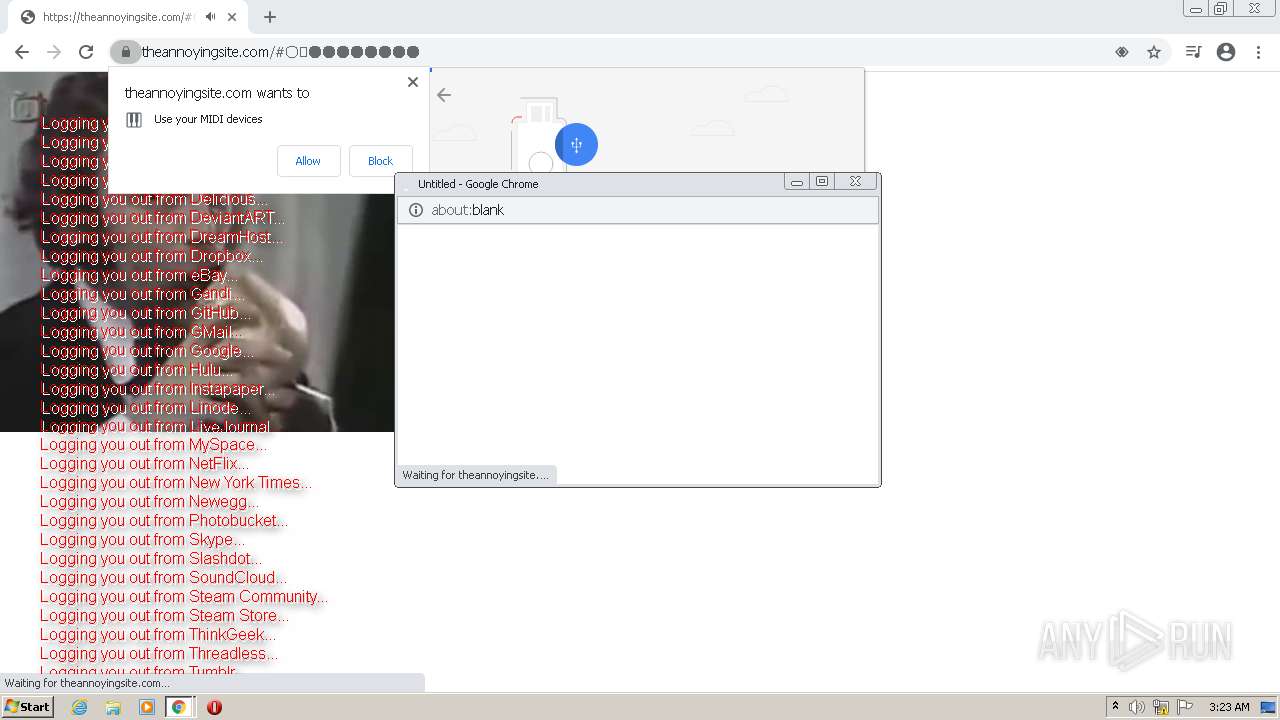This screenshot has width=1280, height=720.
Task: Launch Internet Explorer from taskbar
Action: tap(79, 707)
